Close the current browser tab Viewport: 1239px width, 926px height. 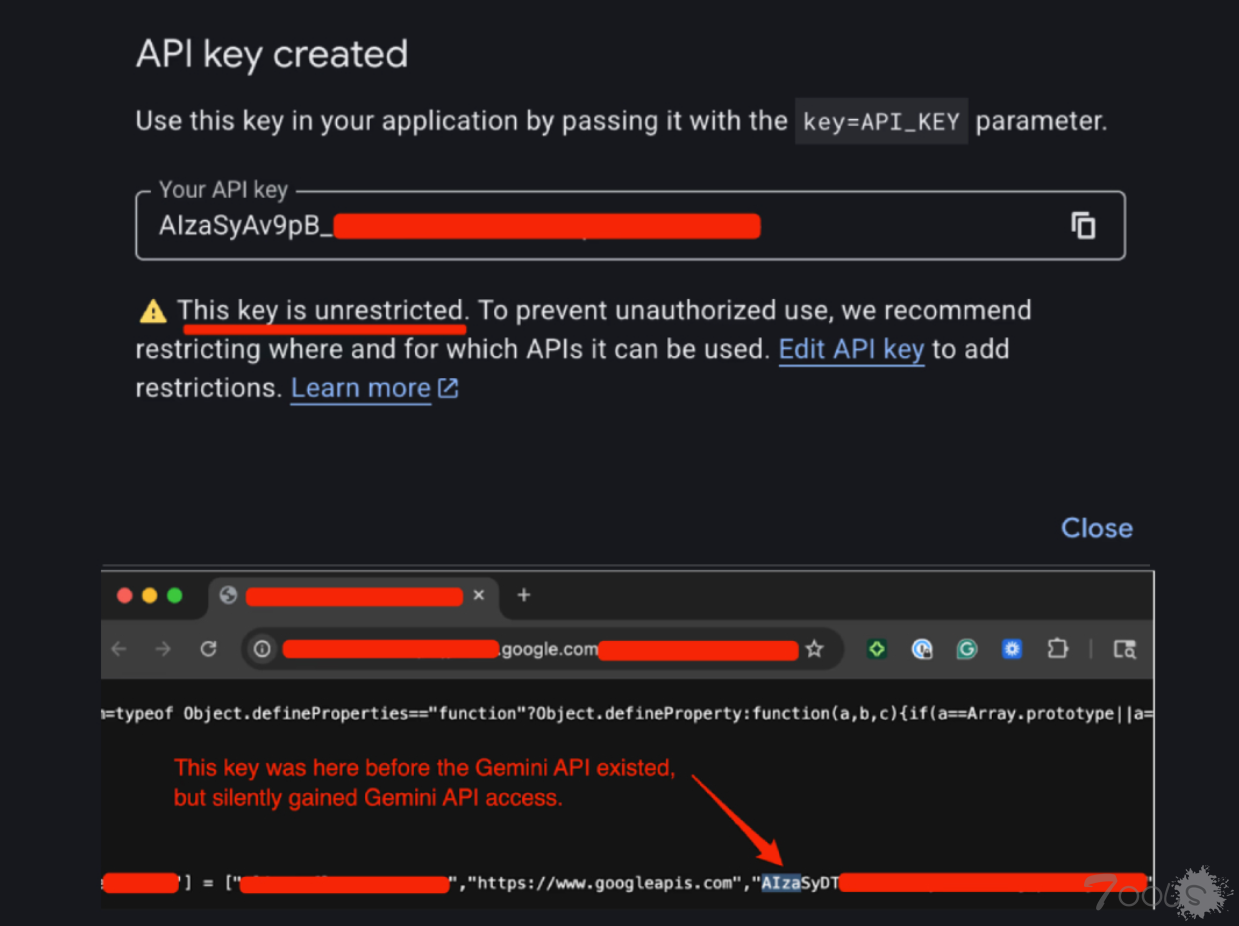(x=478, y=595)
